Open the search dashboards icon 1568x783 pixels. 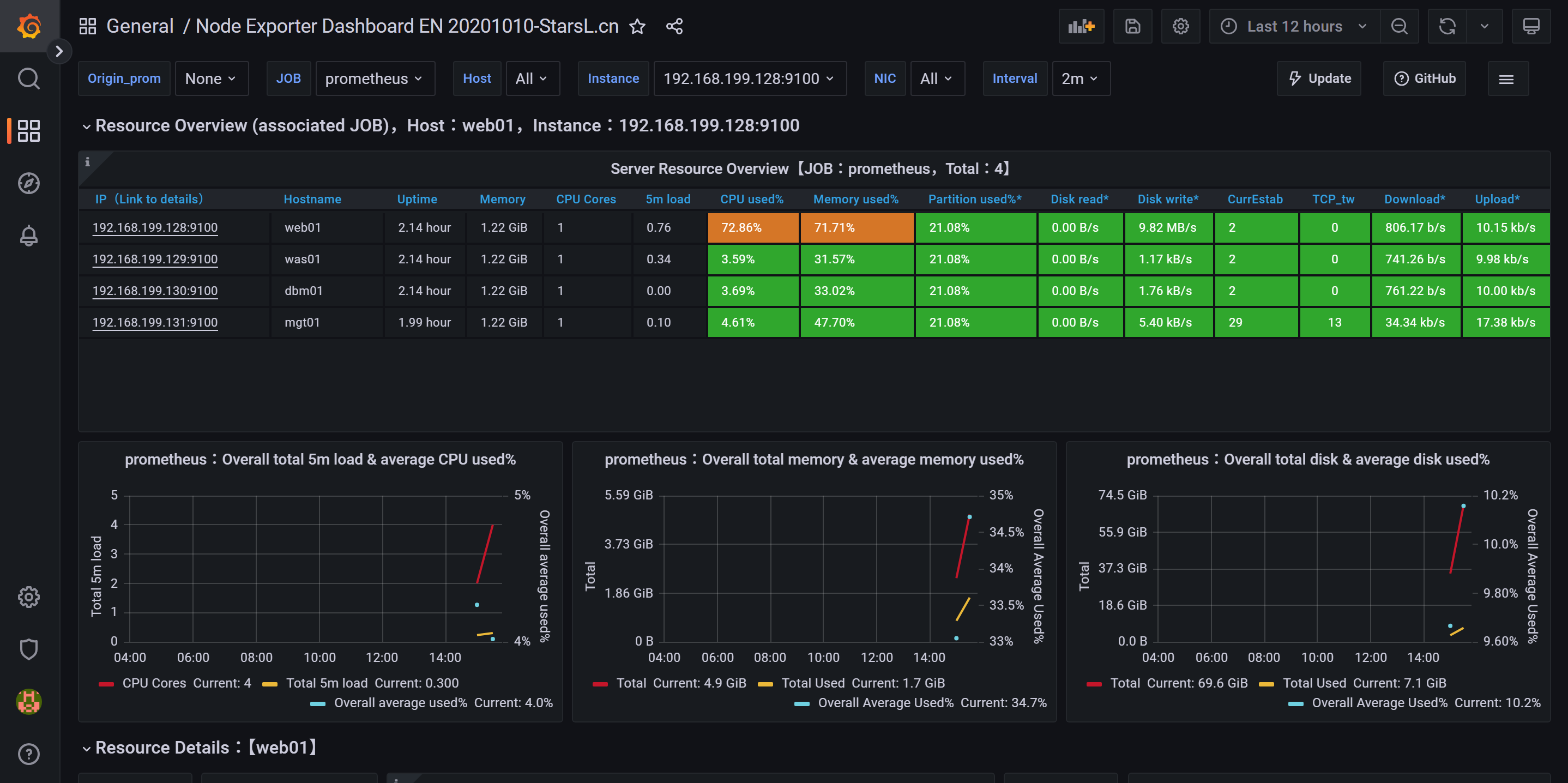pyautogui.click(x=28, y=79)
